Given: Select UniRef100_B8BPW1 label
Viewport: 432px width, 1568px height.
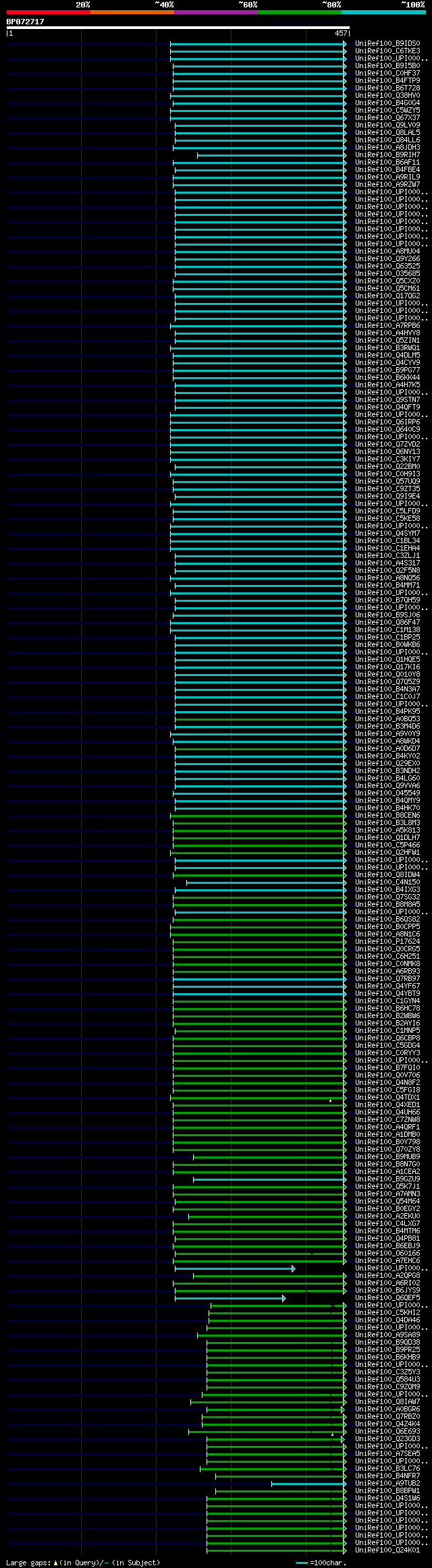Looking at the screenshot, I should click(387, 1491).
